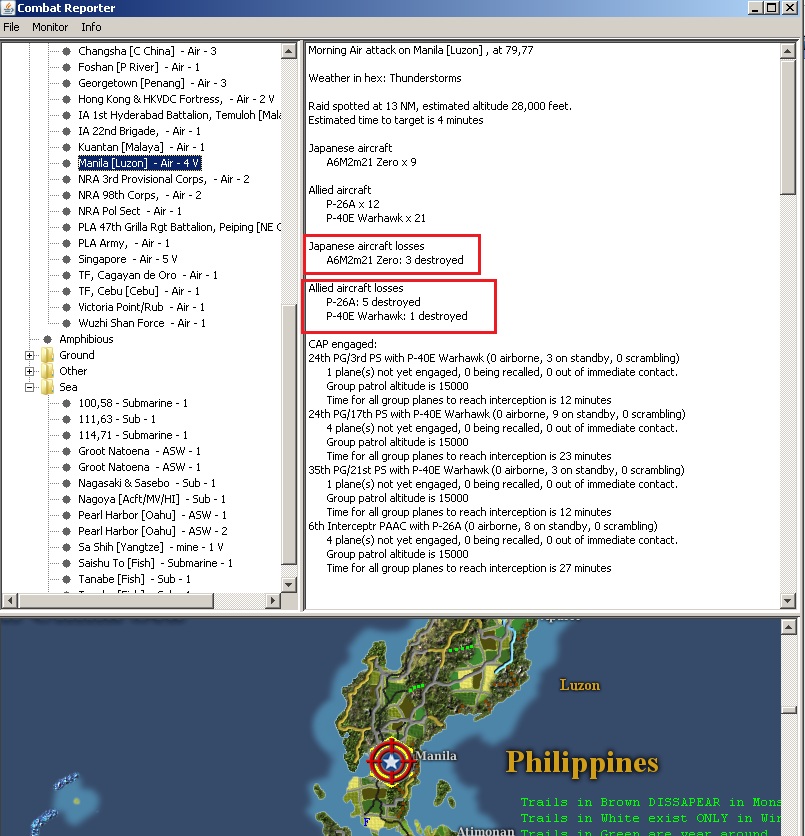Click the Other folder icon
Image resolution: width=805 pixels, height=836 pixels.
(x=47, y=371)
